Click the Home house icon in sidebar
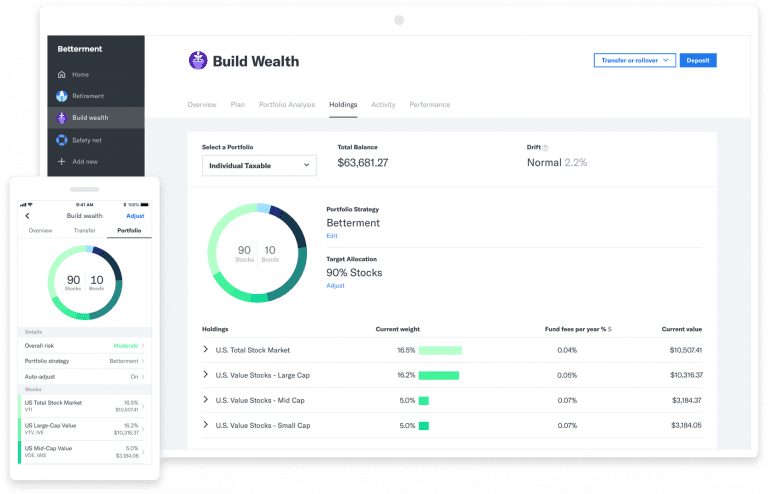Image resolution: width=768 pixels, height=494 pixels. (62, 74)
